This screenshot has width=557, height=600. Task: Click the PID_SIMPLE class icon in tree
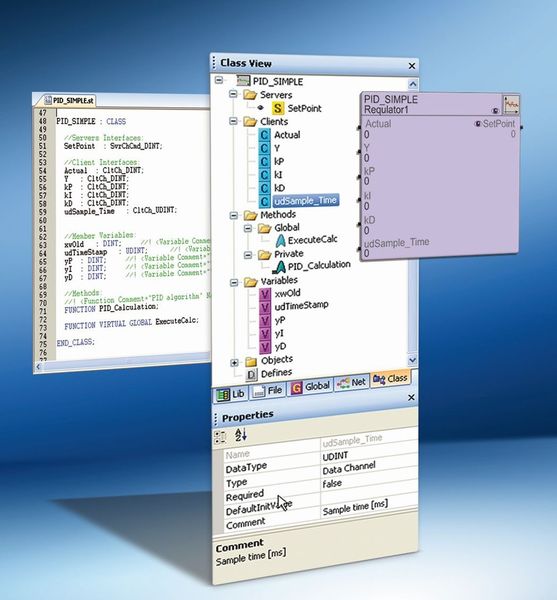pyautogui.click(x=243, y=81)
